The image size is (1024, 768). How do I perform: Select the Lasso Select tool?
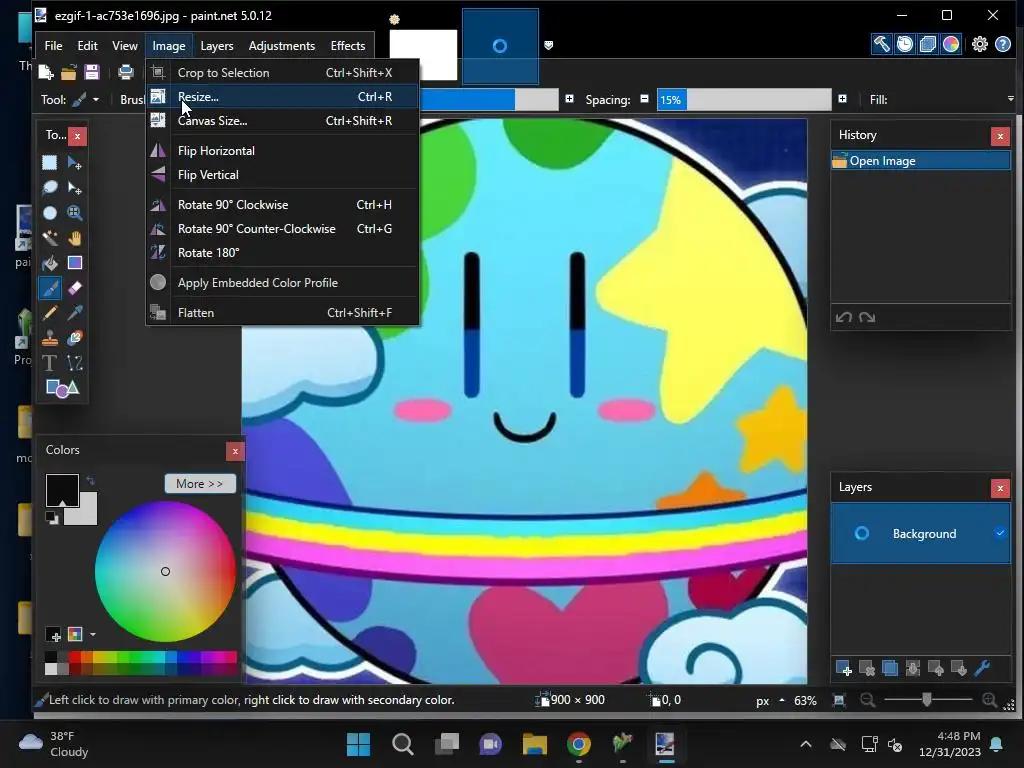point(50,188)
